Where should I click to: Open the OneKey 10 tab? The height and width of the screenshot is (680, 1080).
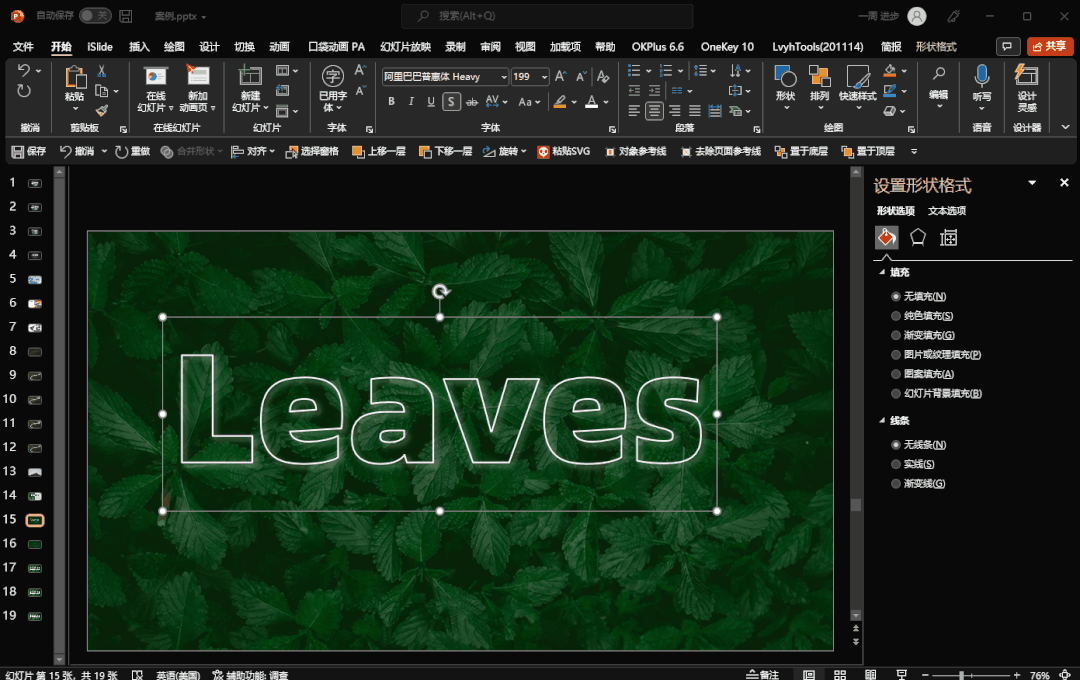[727, 47]
